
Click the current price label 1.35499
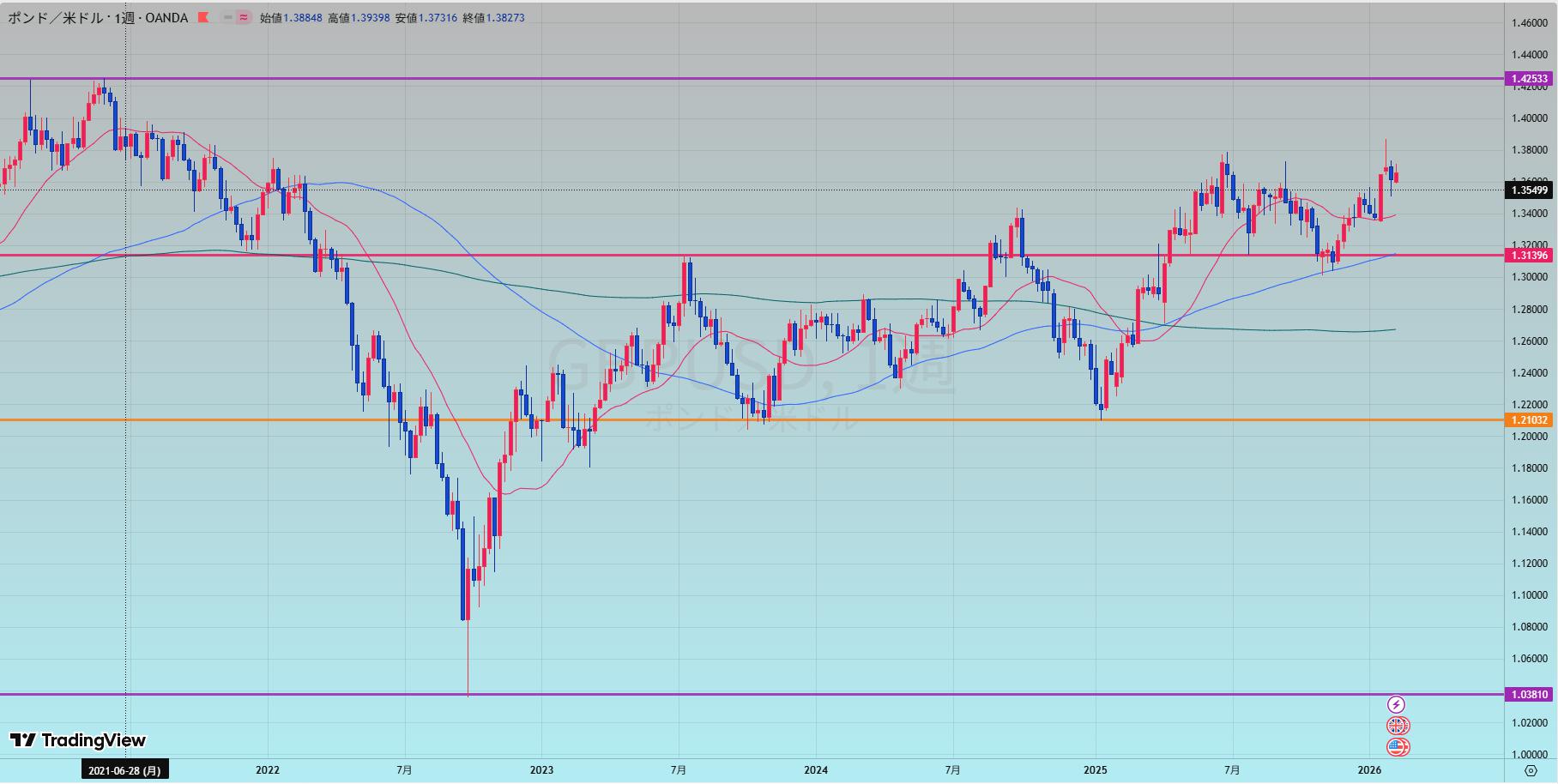pos(1530,190)
